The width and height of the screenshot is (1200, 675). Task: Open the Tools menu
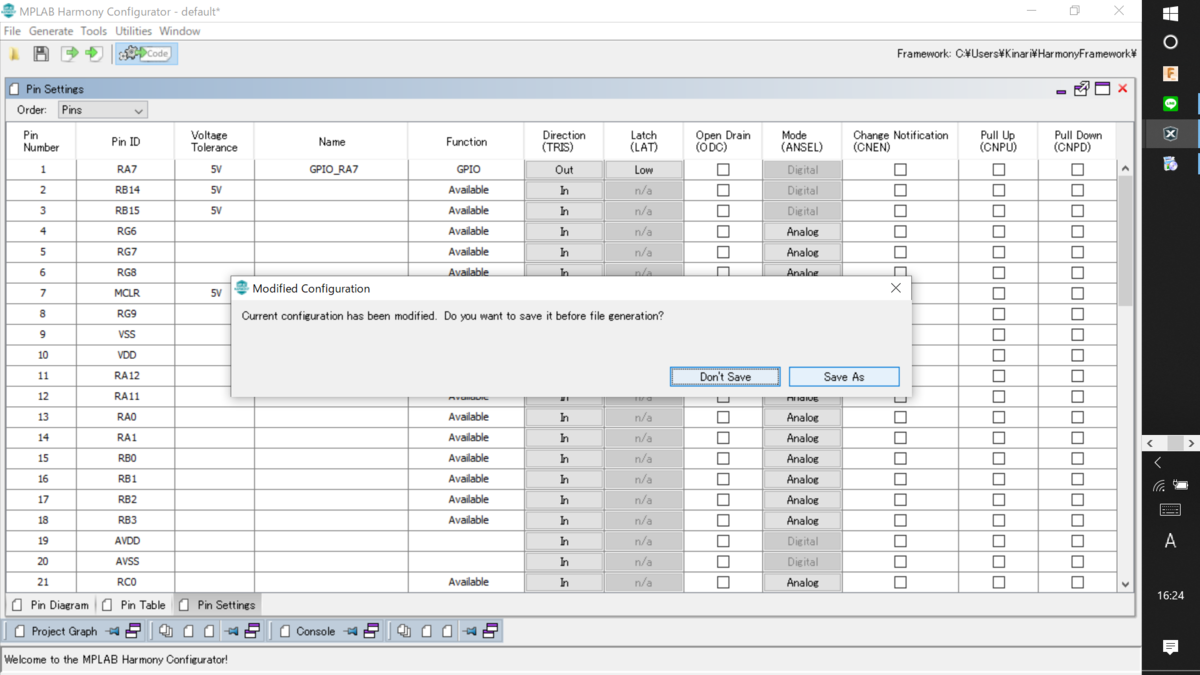tap(94, 31)
